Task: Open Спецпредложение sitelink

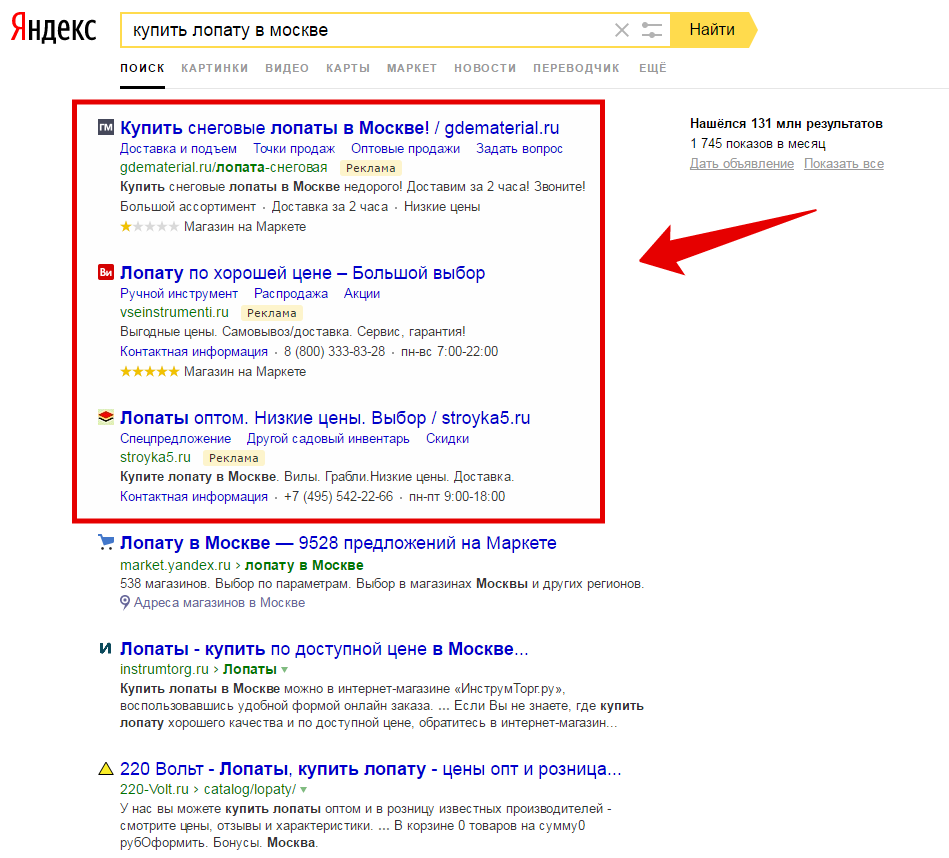Action: [176, 438]
